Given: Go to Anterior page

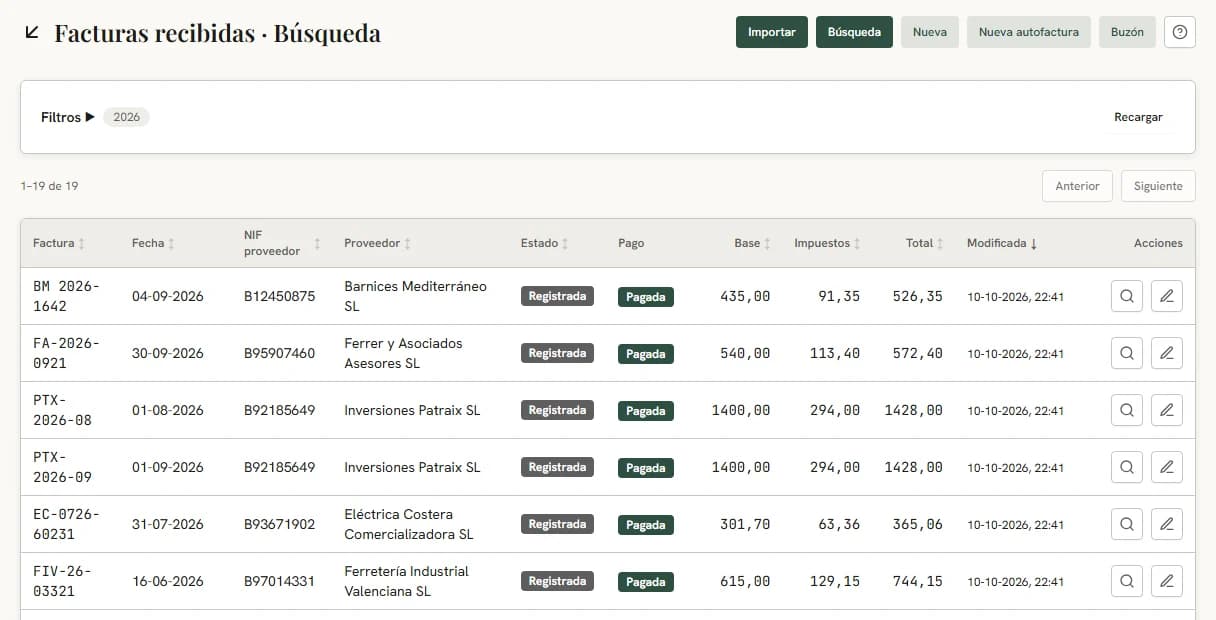Looking at the screenshot, I should tap(1077, 186).
